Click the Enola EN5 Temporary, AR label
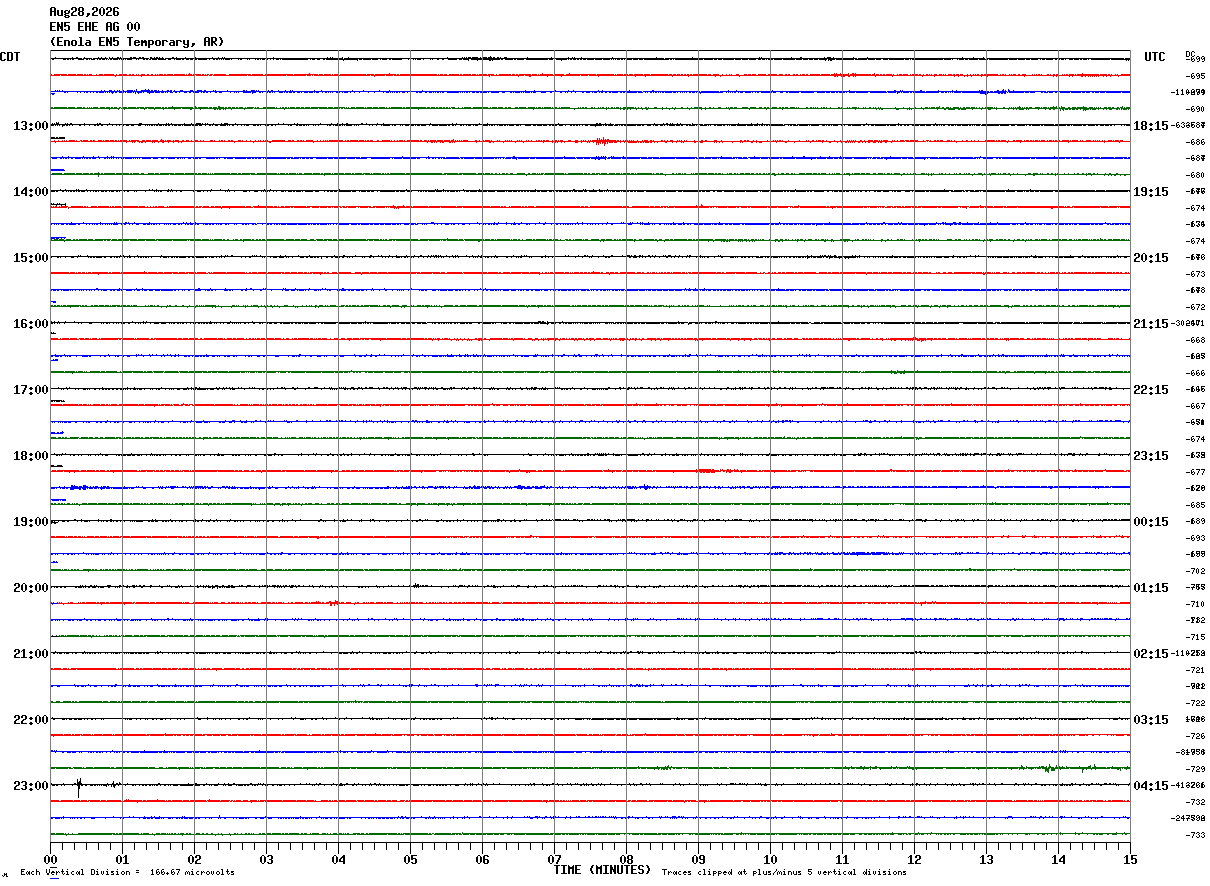This screenshot has width=1210, height=886. pos(137,42)
